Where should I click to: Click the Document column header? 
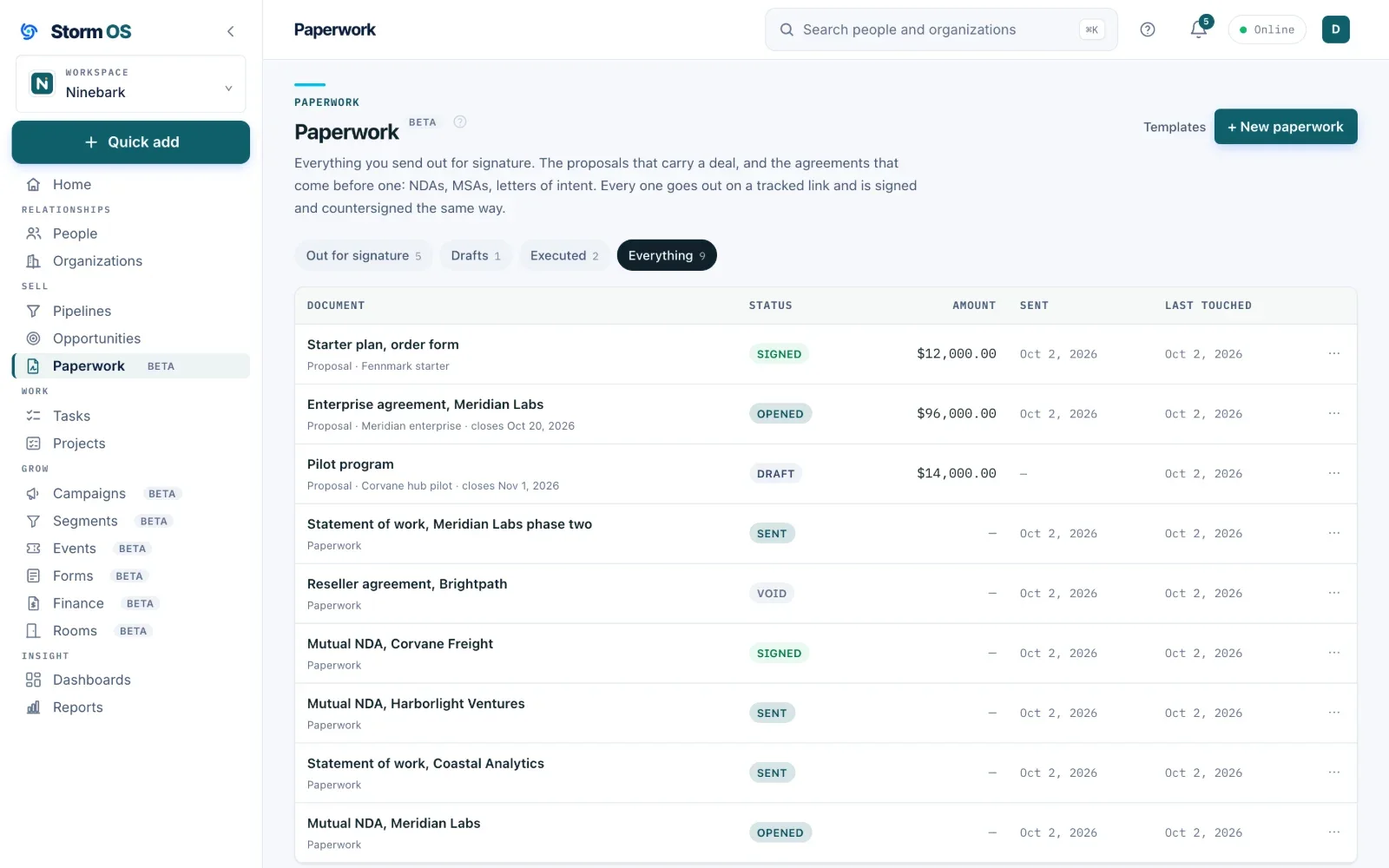(336, 306)
